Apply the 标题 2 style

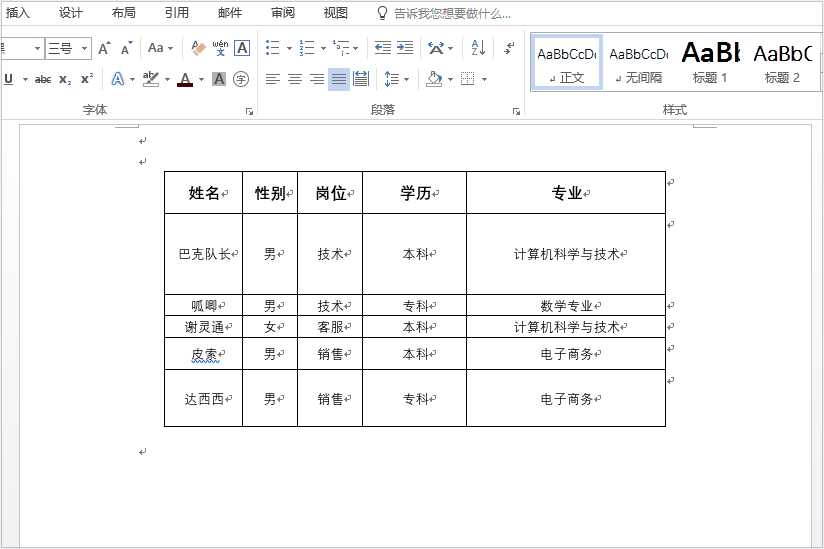(x=782, y=63)
